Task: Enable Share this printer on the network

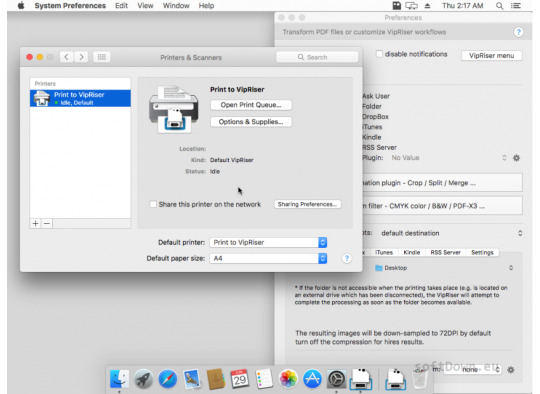Action: click(x=153, y=204)
